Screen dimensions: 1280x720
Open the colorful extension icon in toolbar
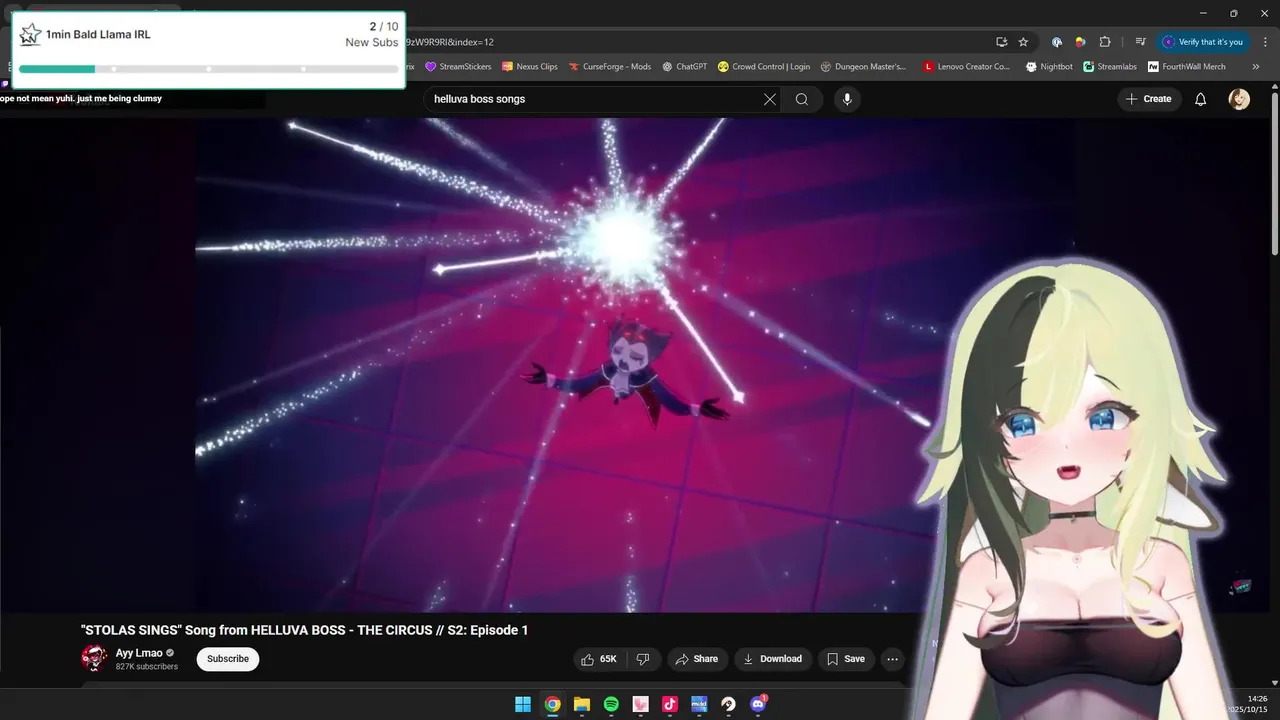pos(1080,42)
